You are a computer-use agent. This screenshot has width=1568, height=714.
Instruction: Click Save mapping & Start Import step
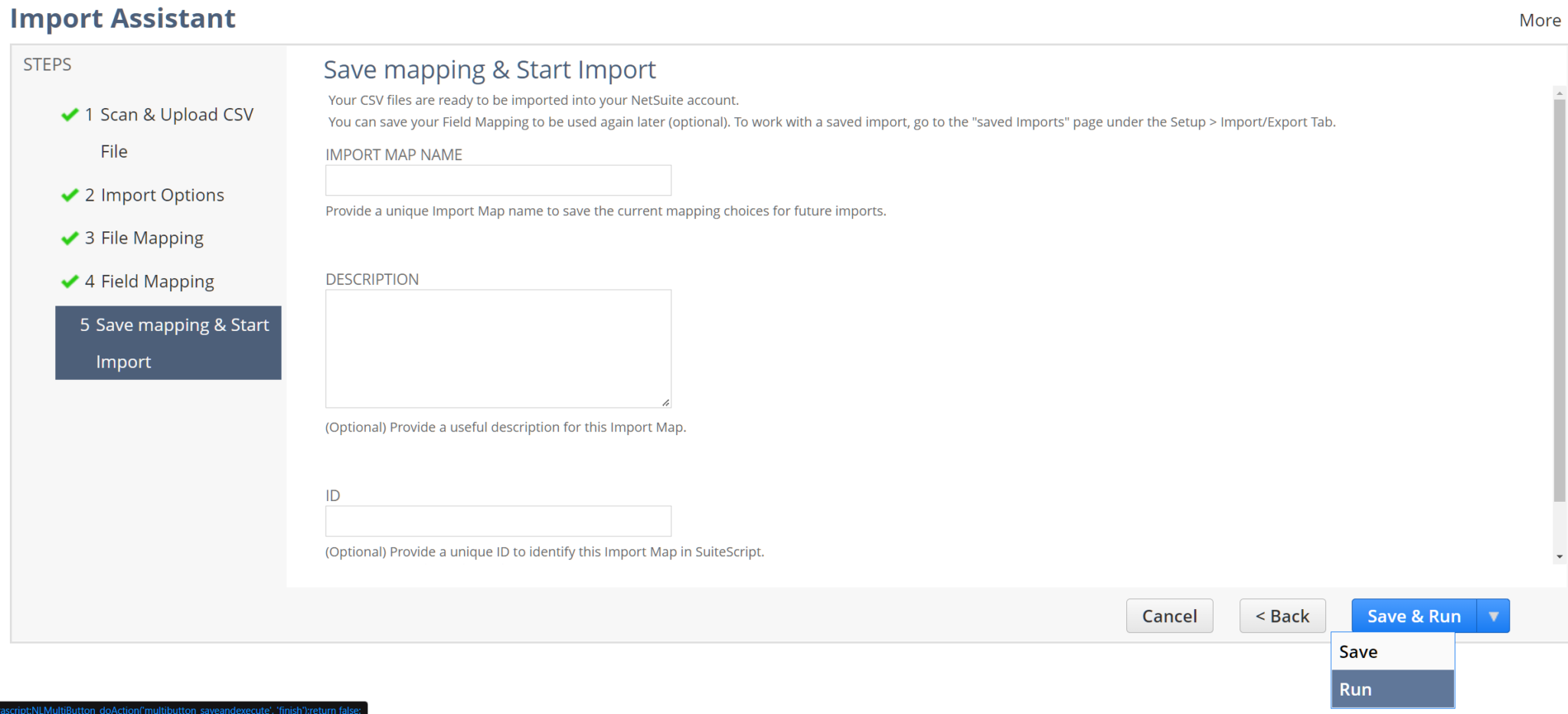(x=175, y=342)
